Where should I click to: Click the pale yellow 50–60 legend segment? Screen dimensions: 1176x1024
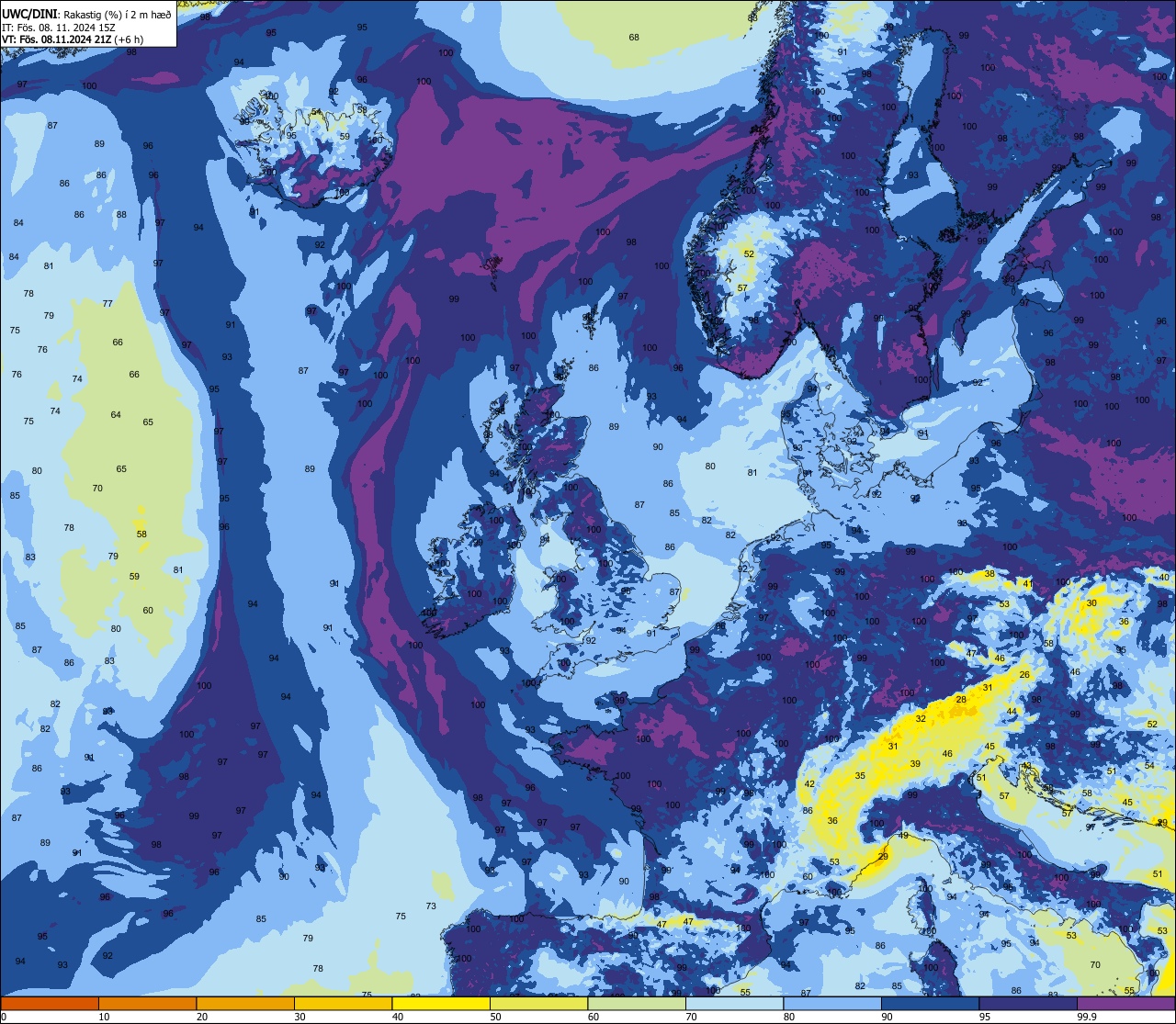(538, 1003)
